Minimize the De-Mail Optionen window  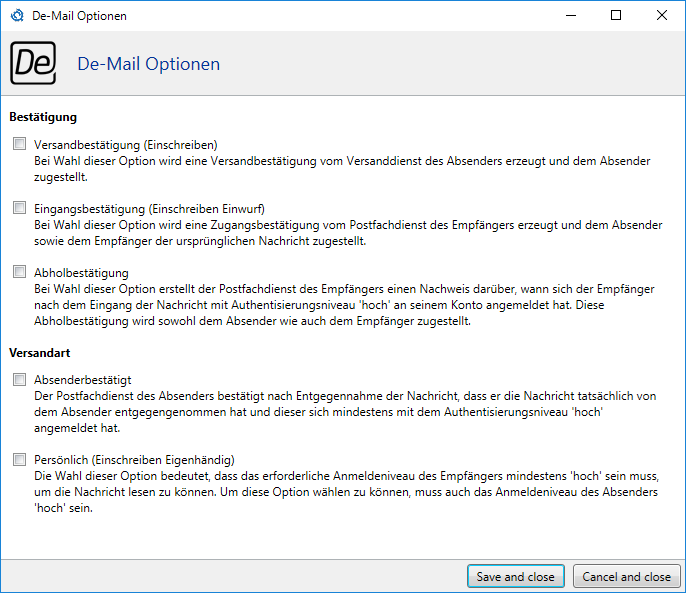coord(570,16)
